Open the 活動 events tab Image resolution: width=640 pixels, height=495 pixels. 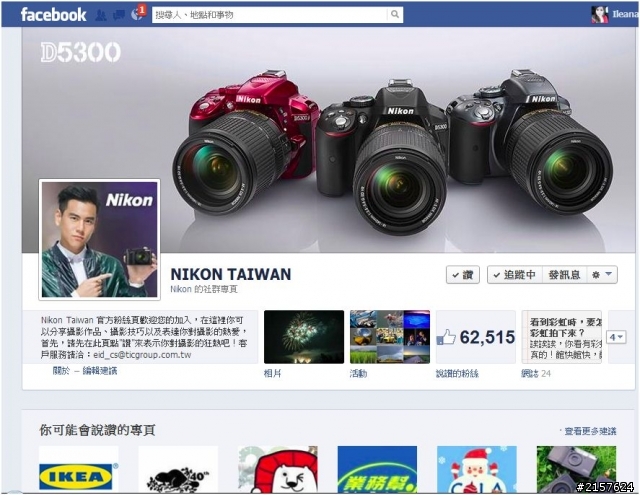(358, 373)
